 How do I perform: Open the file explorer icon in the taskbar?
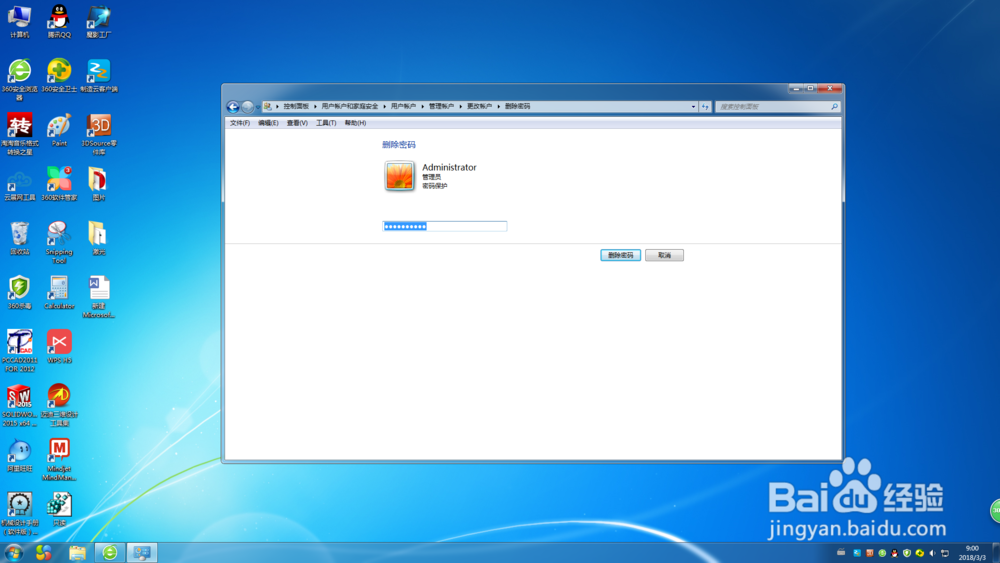pos(77,552)
